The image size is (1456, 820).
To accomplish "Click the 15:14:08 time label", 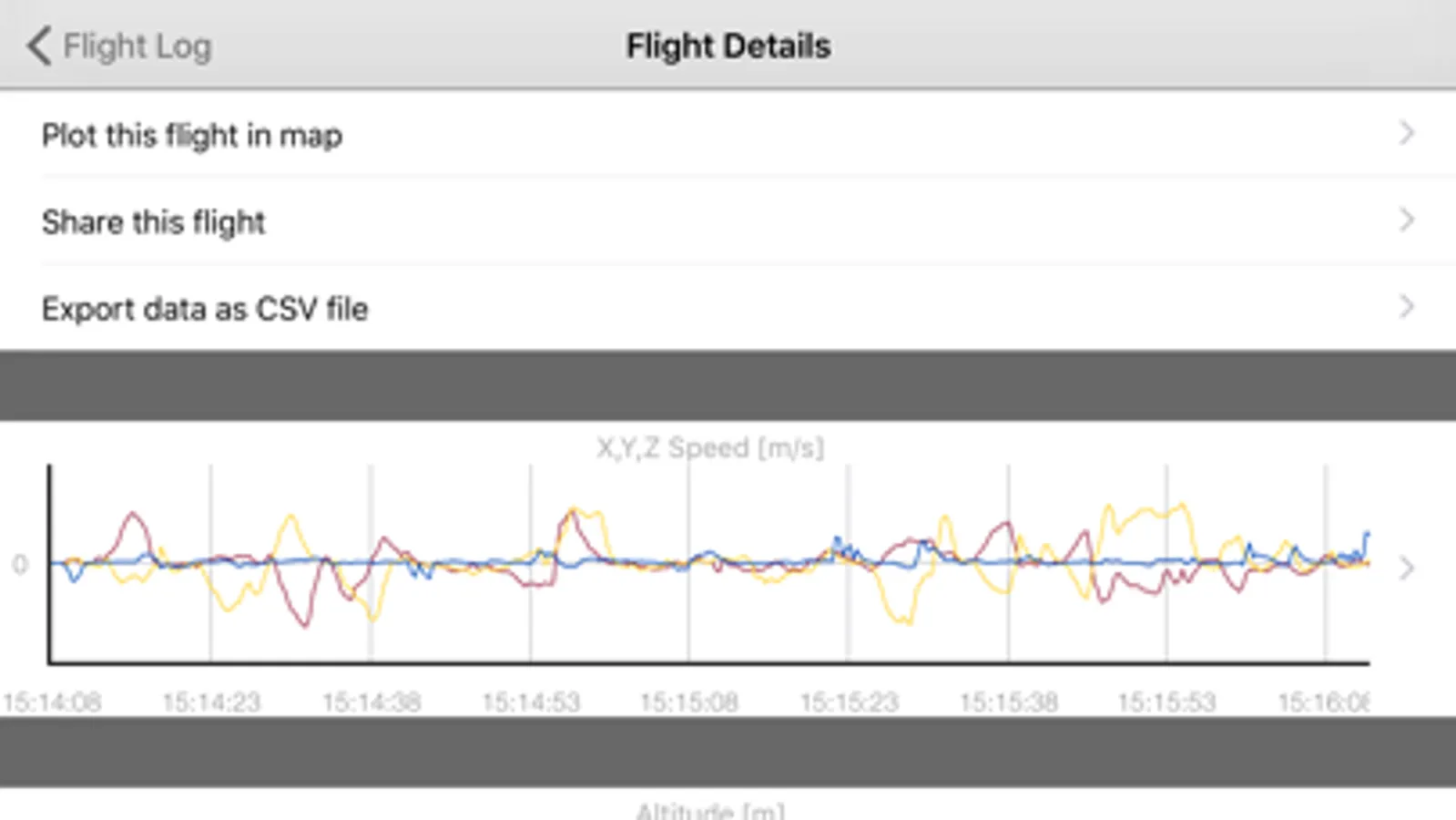I will point(52,702).
